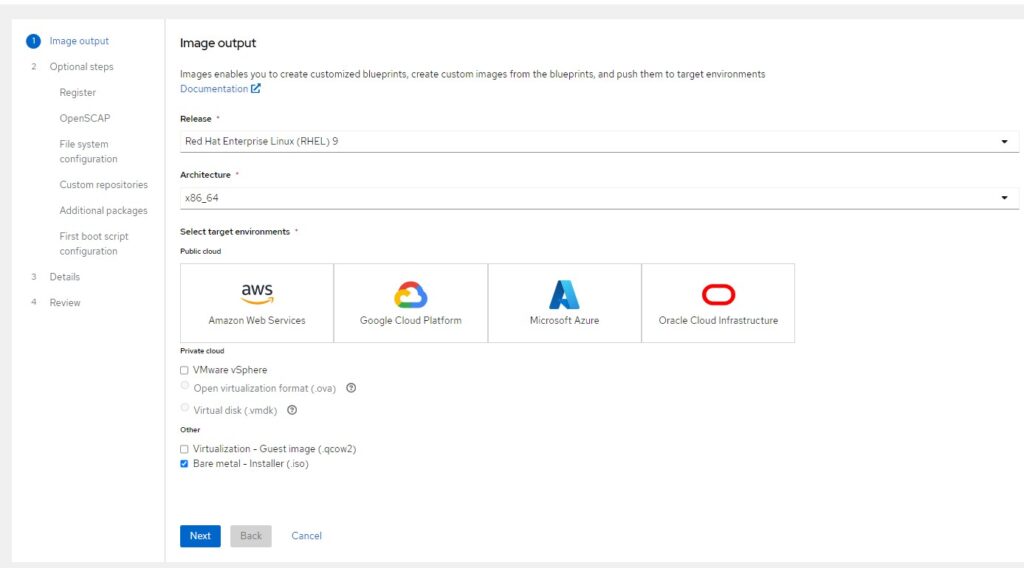1024x568 pixels.
Task: Open help icon for Open virtualization format
Action: [x=351, y=388]
